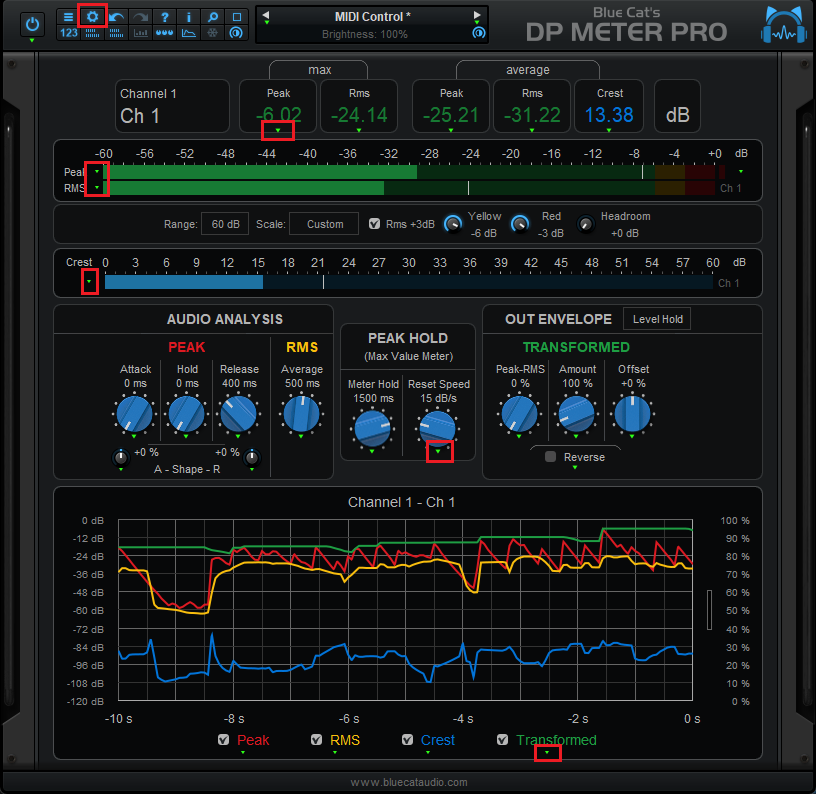816x794 pixels.
Task: Open the main menu hamburger icon
Action: (68, 17)
